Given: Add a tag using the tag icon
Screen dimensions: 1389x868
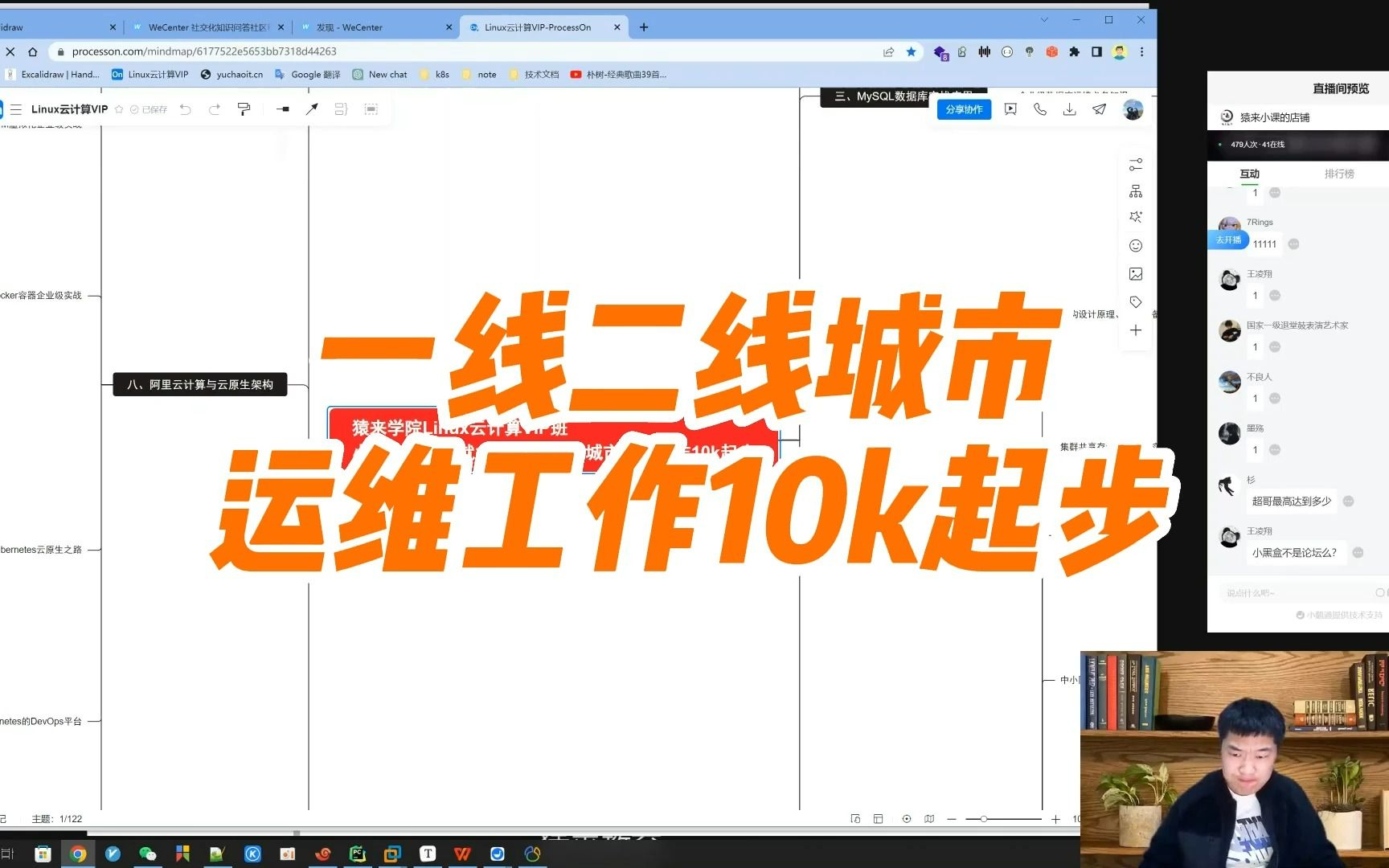Looking at the screenshot, I should point(1136,302).
